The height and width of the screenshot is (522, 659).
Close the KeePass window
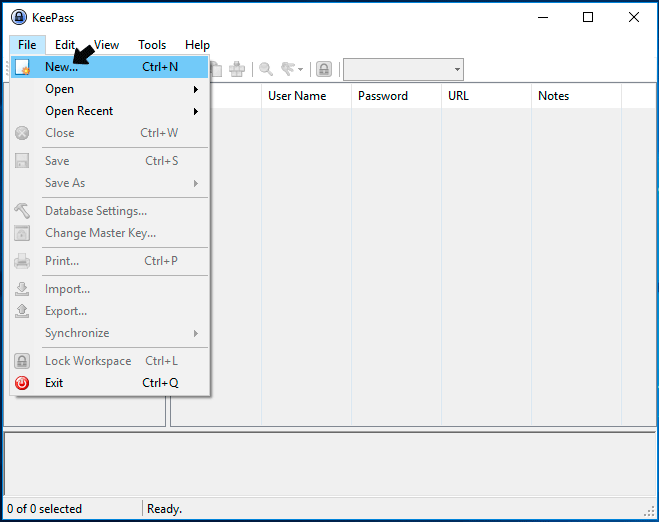coord(634,17)
